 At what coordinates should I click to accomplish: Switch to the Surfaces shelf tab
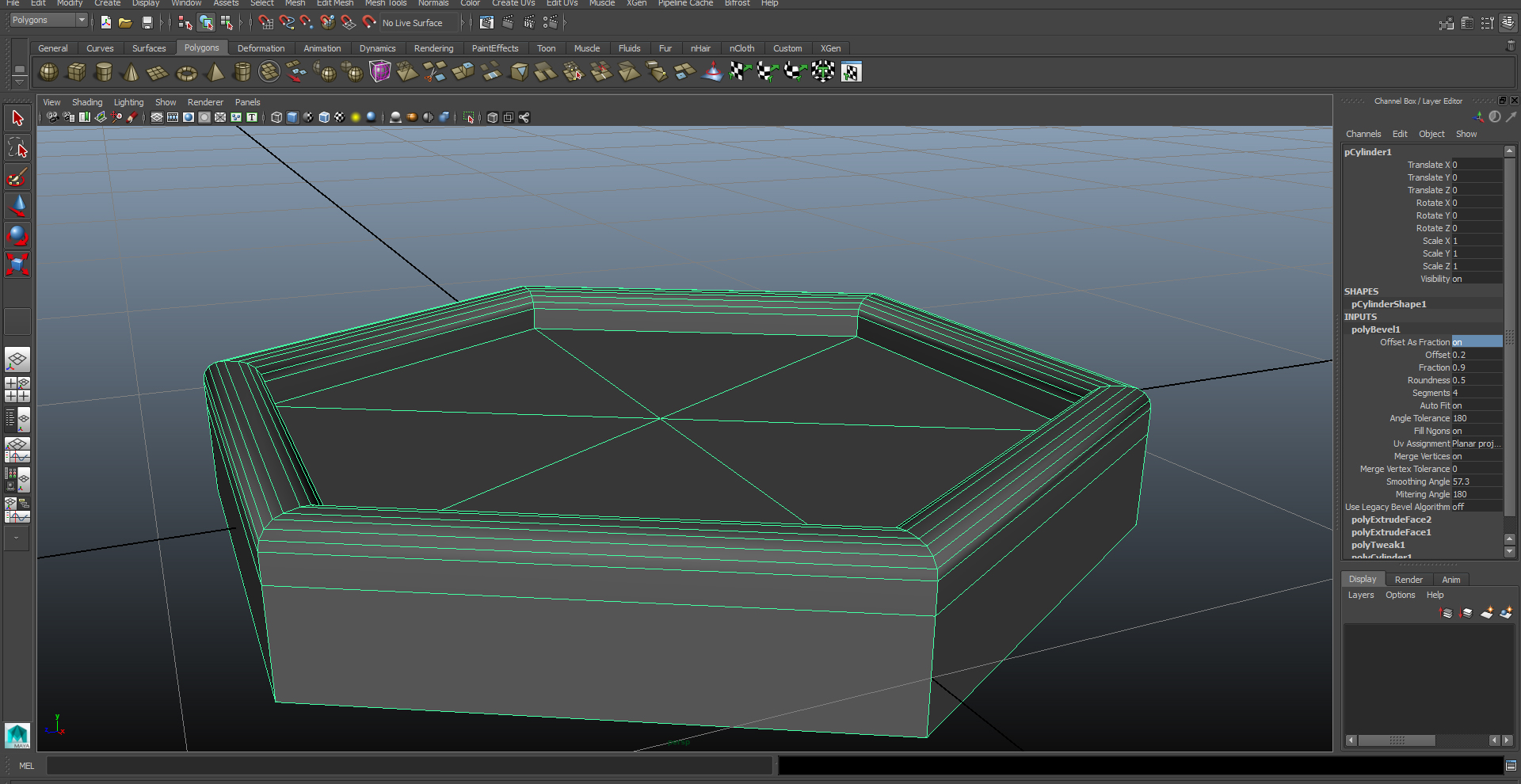click(x=149, y=48)
